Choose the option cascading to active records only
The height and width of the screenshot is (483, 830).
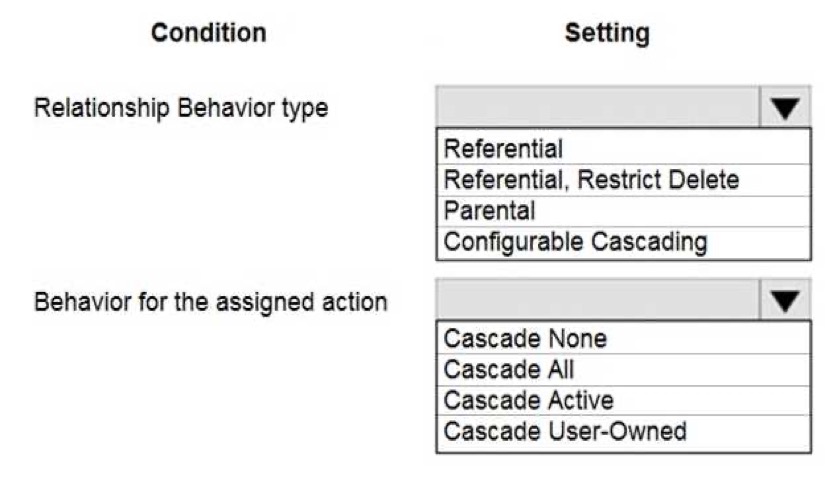[624, 400]
